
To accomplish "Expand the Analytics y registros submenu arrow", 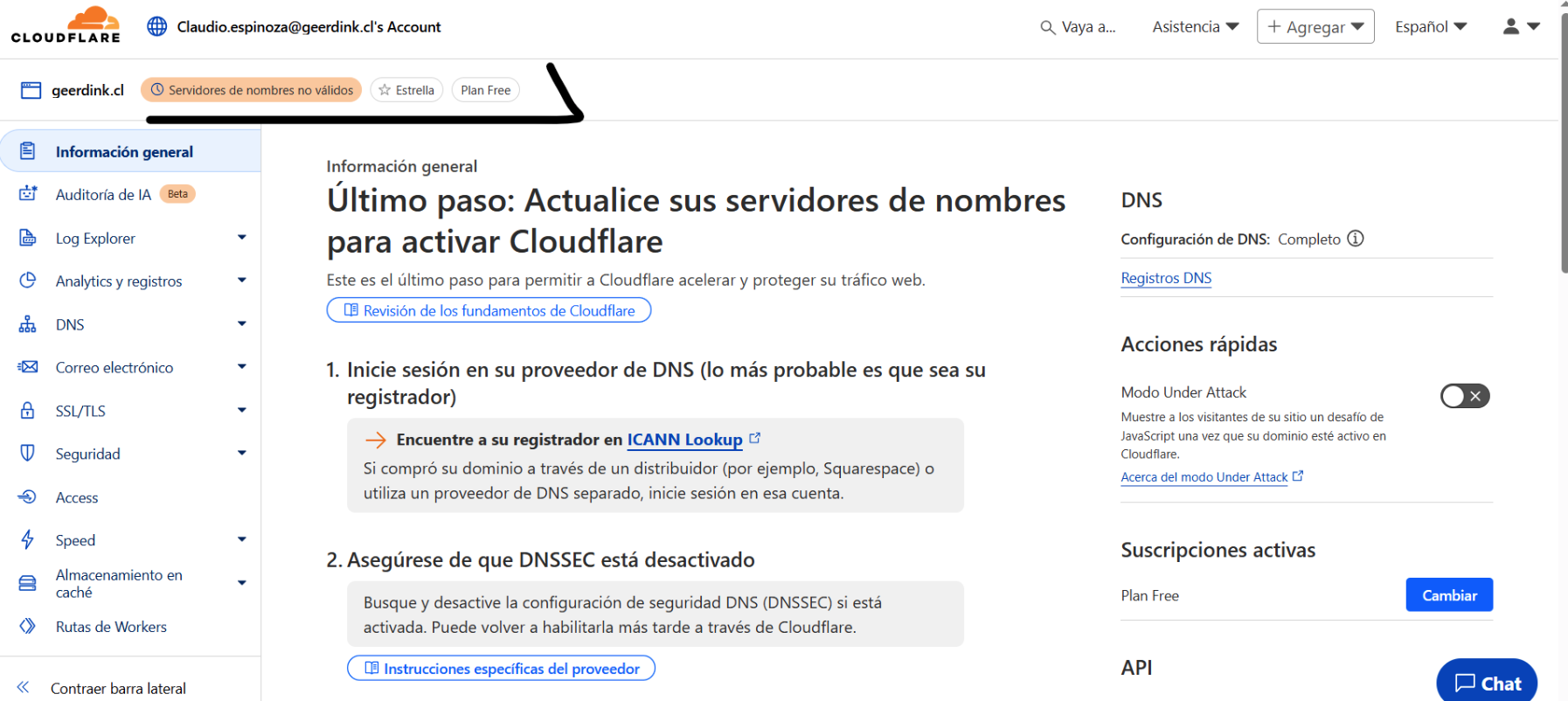I will click(242, 281).
